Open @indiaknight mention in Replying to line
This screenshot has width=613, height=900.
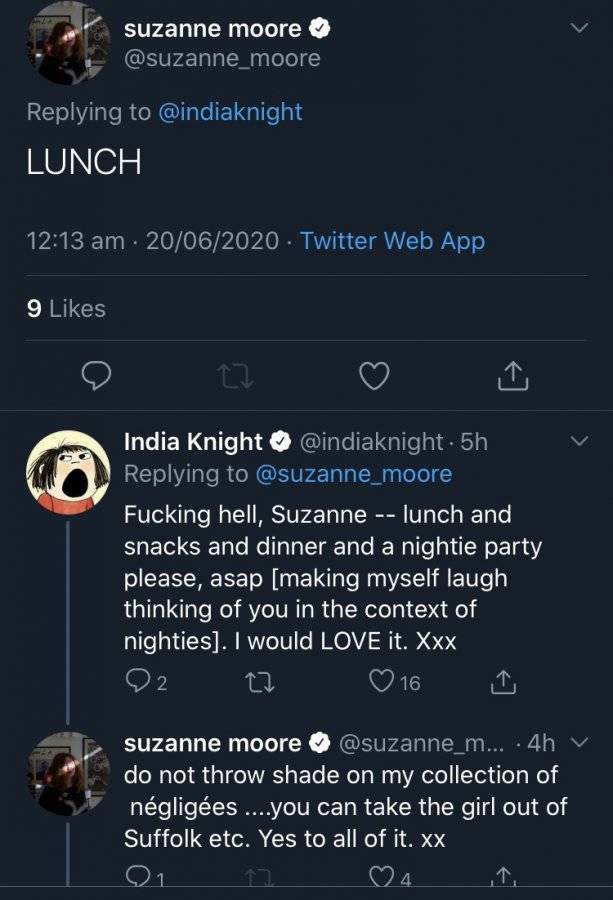[x=230, y=112]
